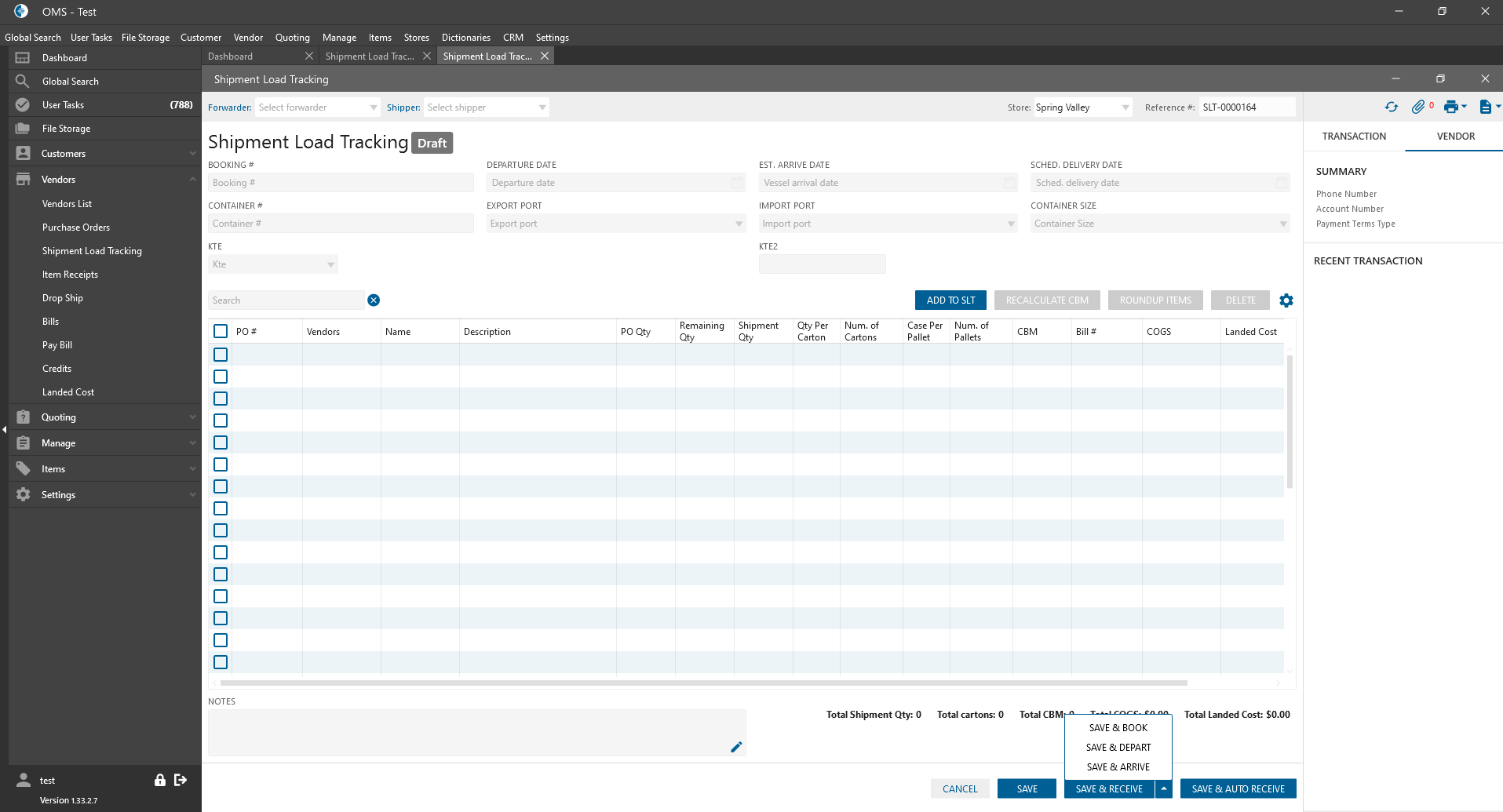Click the logout icon beside the lock
The height and width of the screenshot is (812, 1503).
[x=181, y=780]
